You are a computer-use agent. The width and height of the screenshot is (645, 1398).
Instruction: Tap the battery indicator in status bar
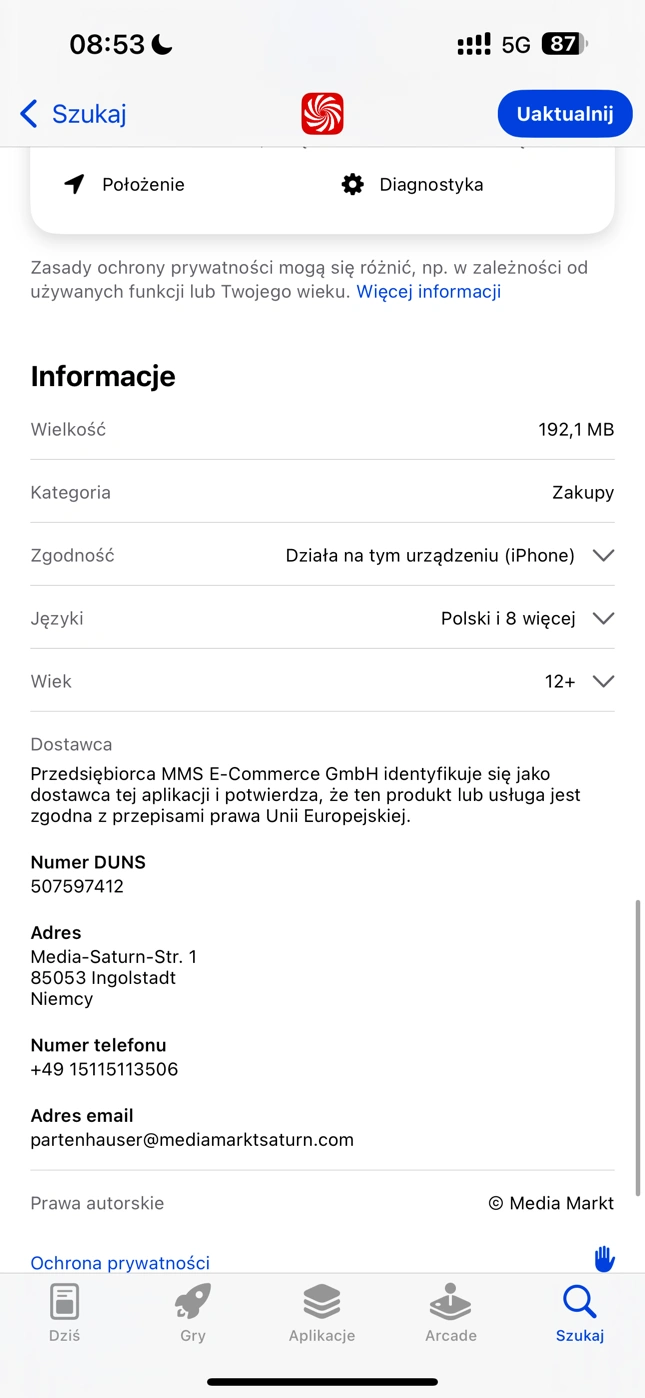565,44
